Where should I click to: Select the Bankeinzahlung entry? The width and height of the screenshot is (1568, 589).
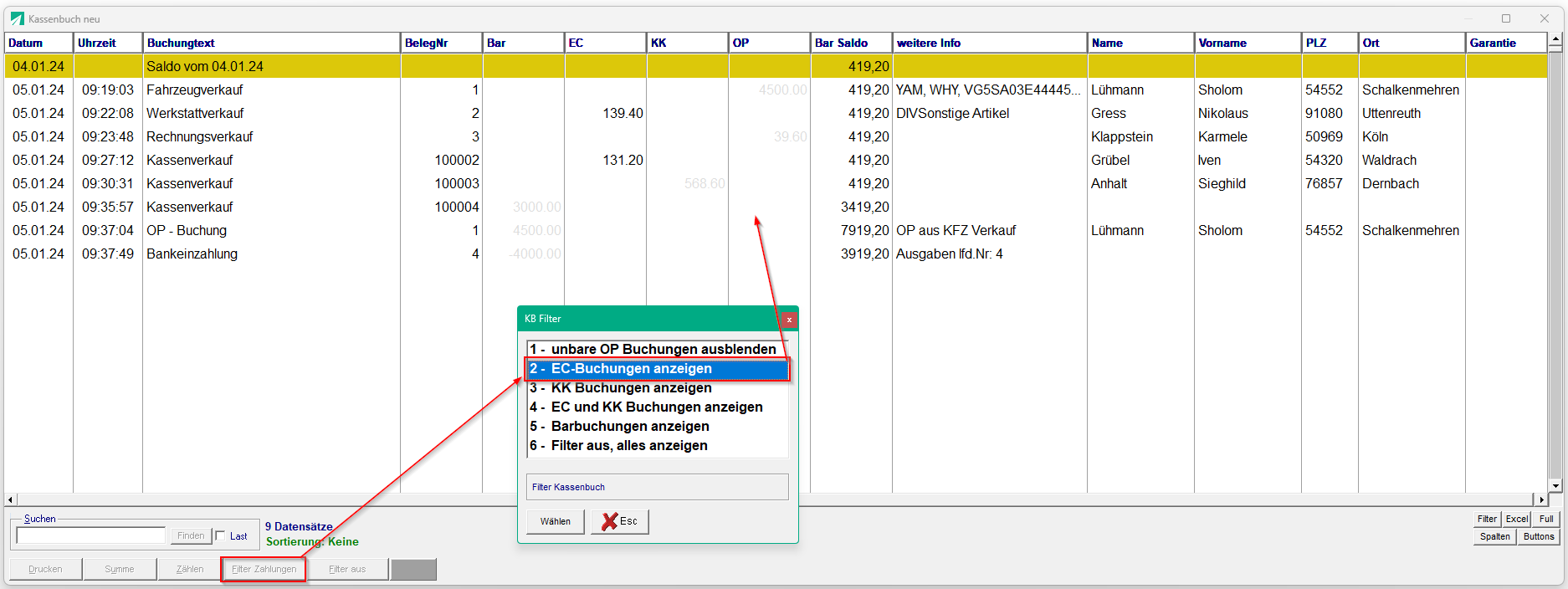pos(192,254)
